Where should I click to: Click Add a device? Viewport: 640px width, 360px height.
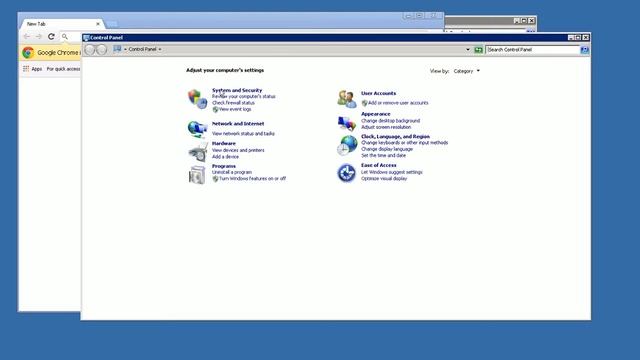225,157
